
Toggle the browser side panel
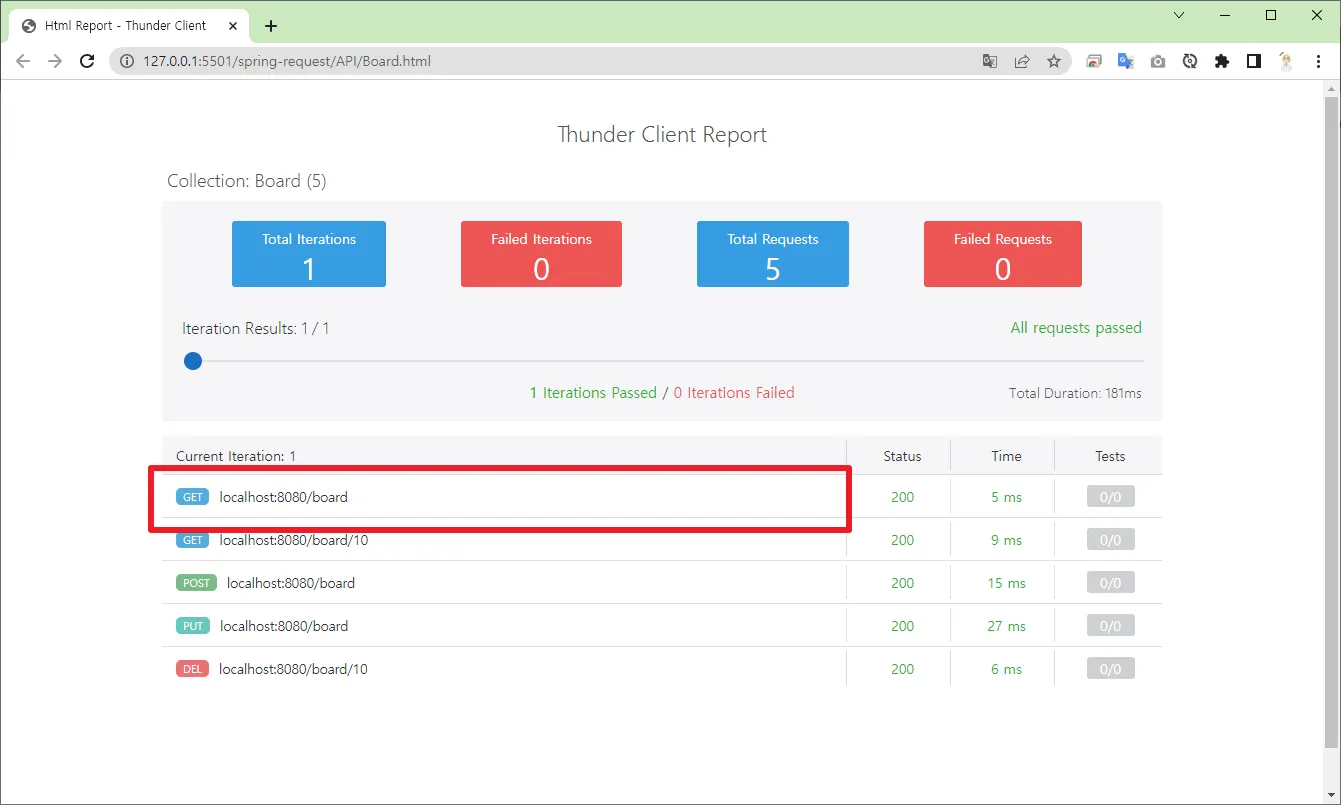tap(1254, 61)
